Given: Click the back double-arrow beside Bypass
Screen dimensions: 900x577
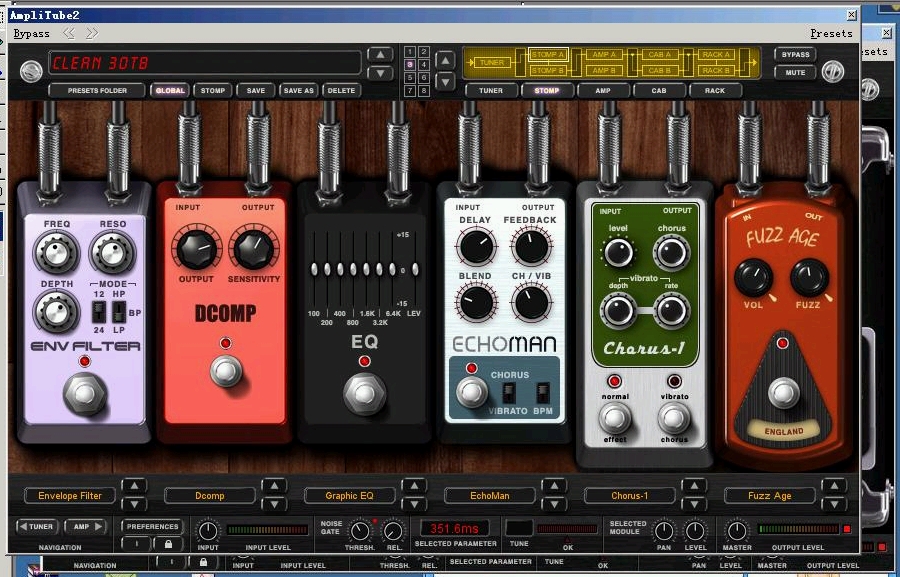Looking at the screenshot, I should pos(69,33).
